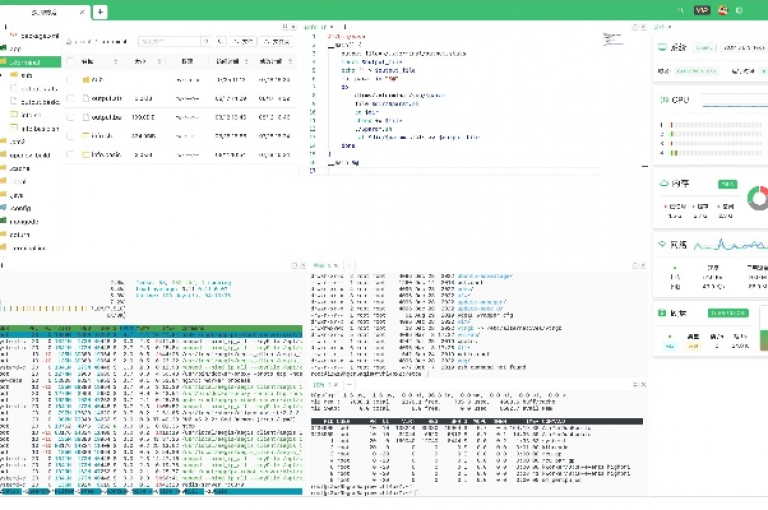
Task: Click the rightmost button in the file toolbar
Action: coord(277,42)
